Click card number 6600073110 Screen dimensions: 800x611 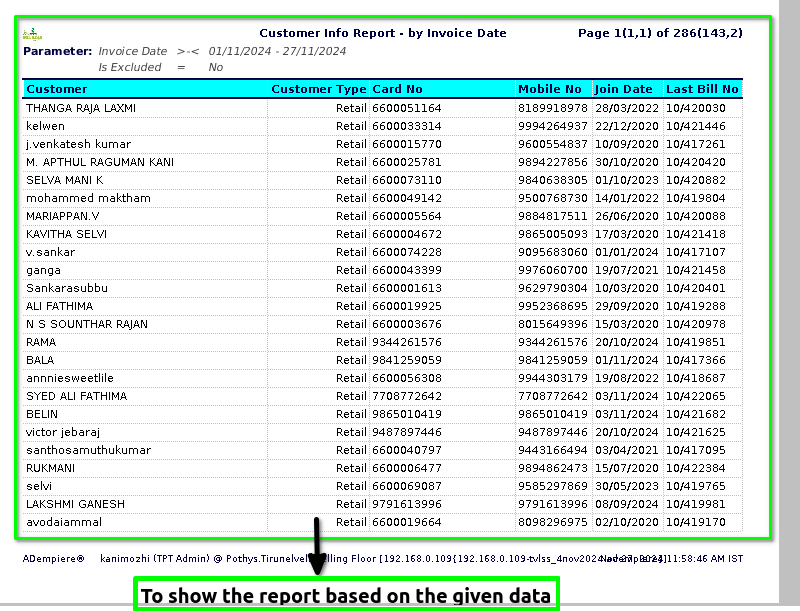pyautogui.click(x=407, y=180)
